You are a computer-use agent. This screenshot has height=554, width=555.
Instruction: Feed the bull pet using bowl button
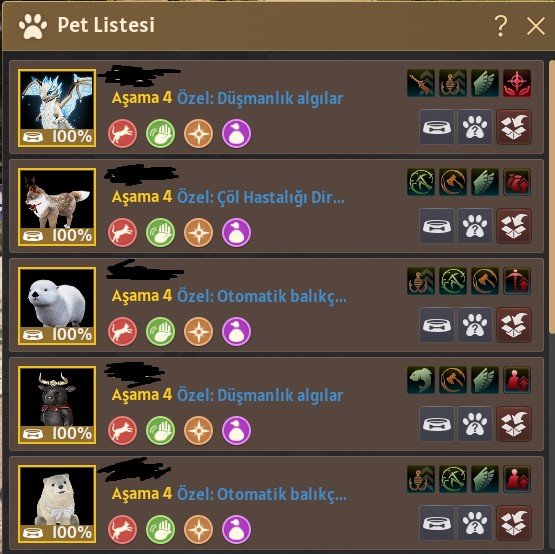pos(437,424)
